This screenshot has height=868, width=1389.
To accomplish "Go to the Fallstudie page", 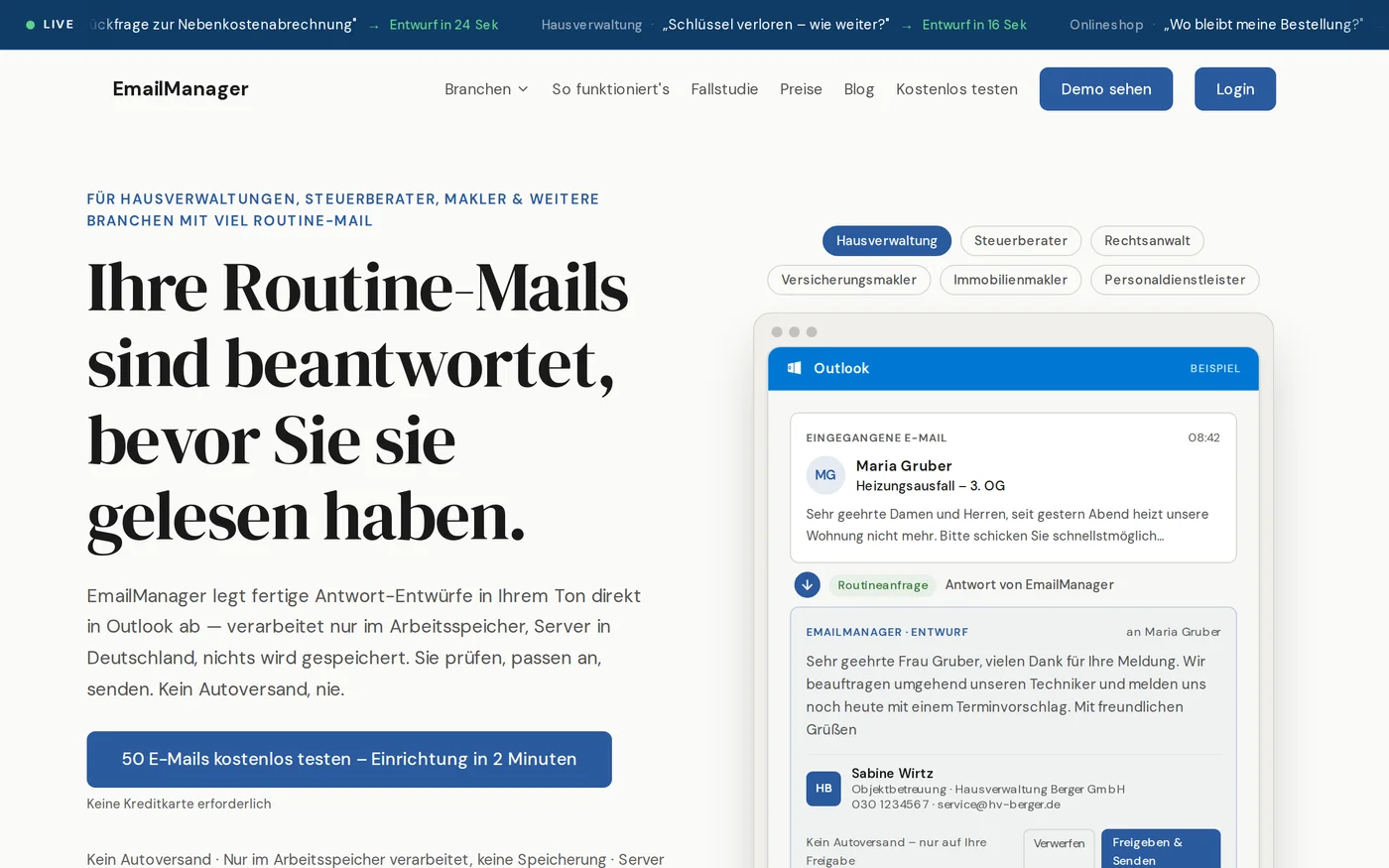I will point(724,89).
